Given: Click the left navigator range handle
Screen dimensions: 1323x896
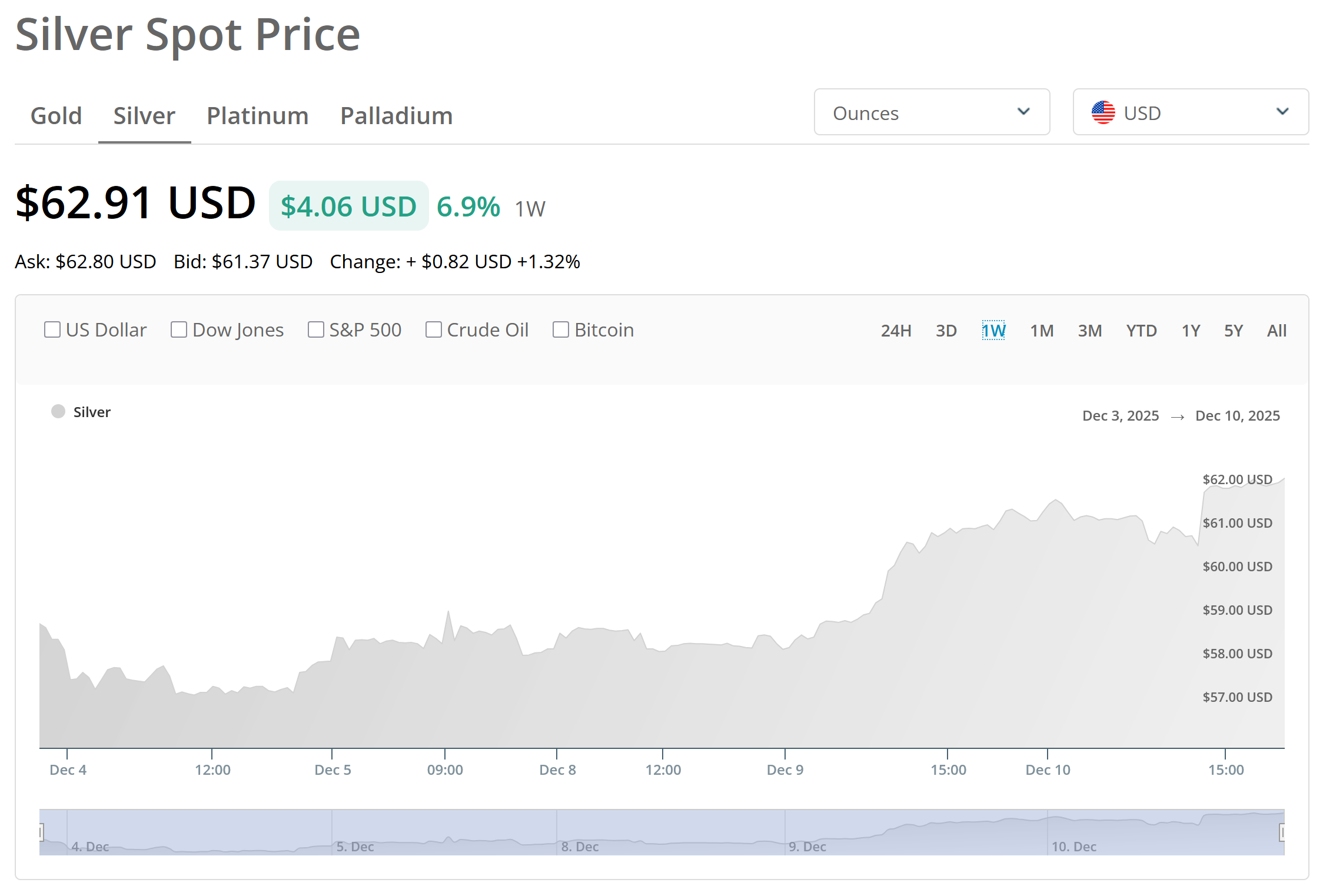Looking at the screenshot, I should click(x=41, y=832).
